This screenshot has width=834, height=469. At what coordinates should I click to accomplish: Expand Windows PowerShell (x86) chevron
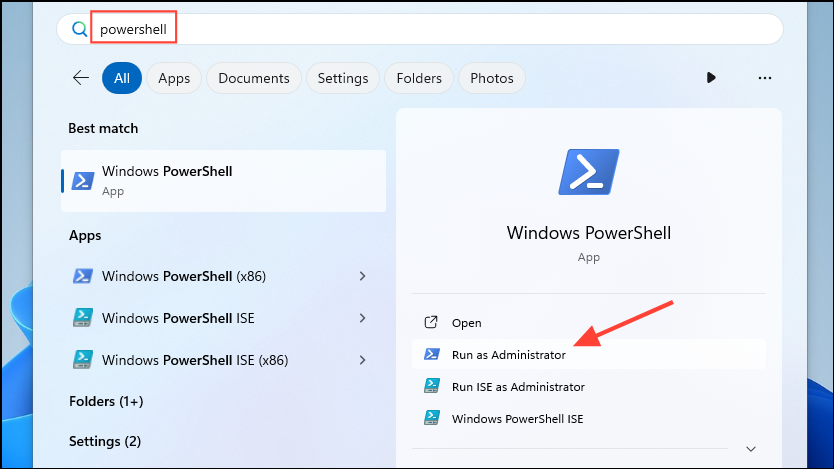(x=362, y=276)
